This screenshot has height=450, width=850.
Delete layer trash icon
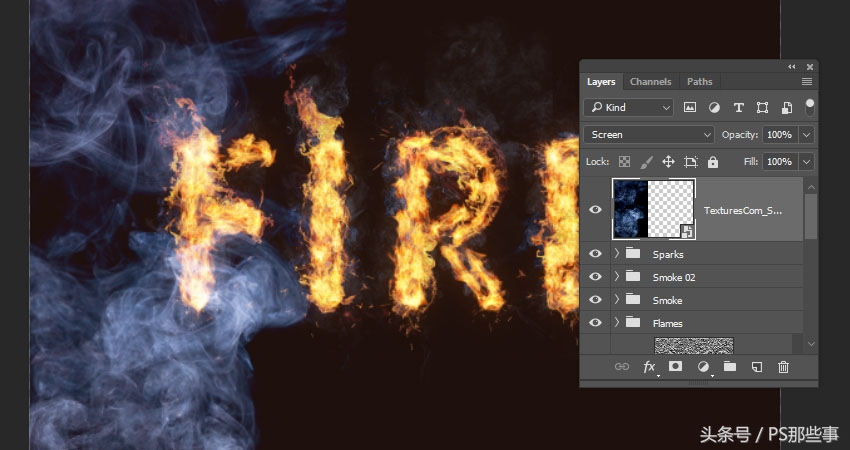pos(783,367)
